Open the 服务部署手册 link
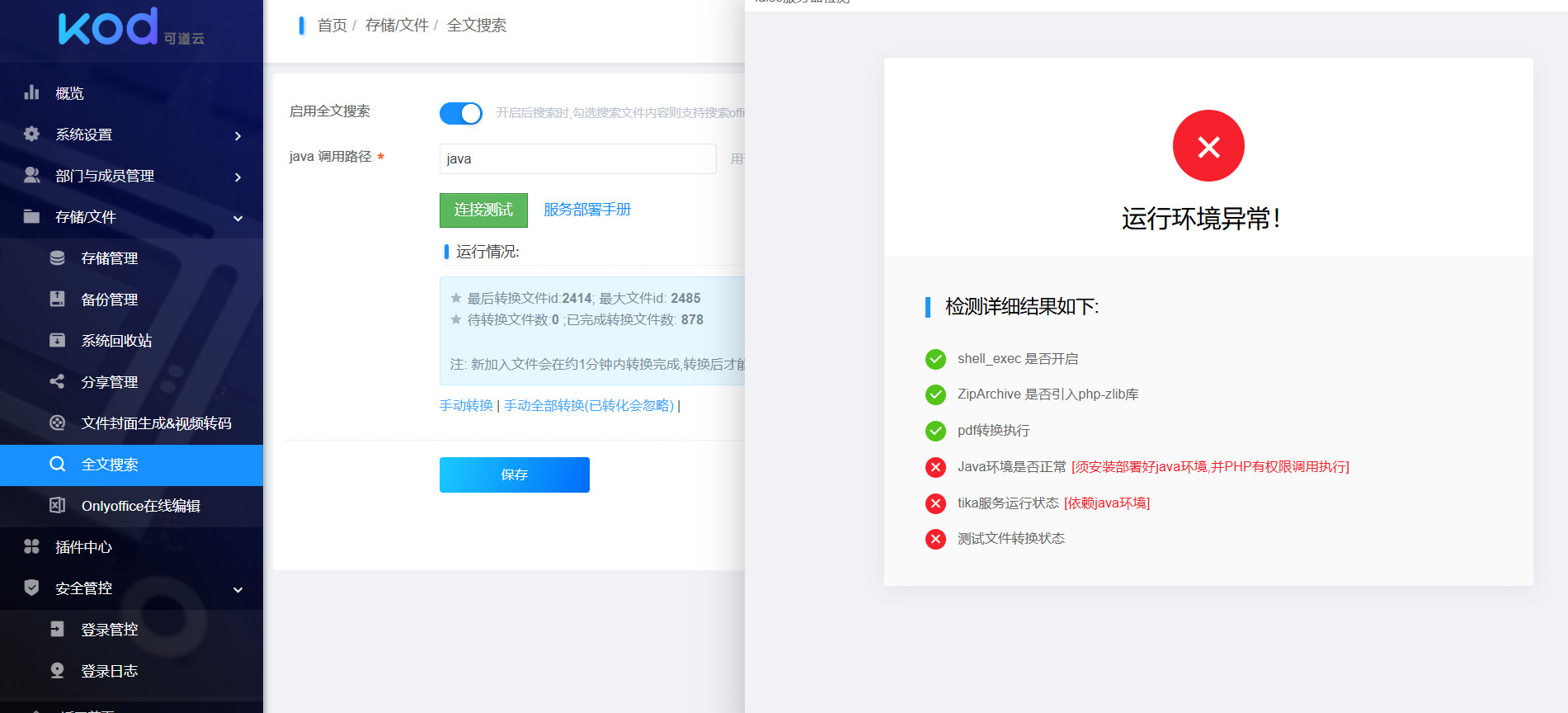Viewport: 1568px width, 713px height. coord(586,210)
